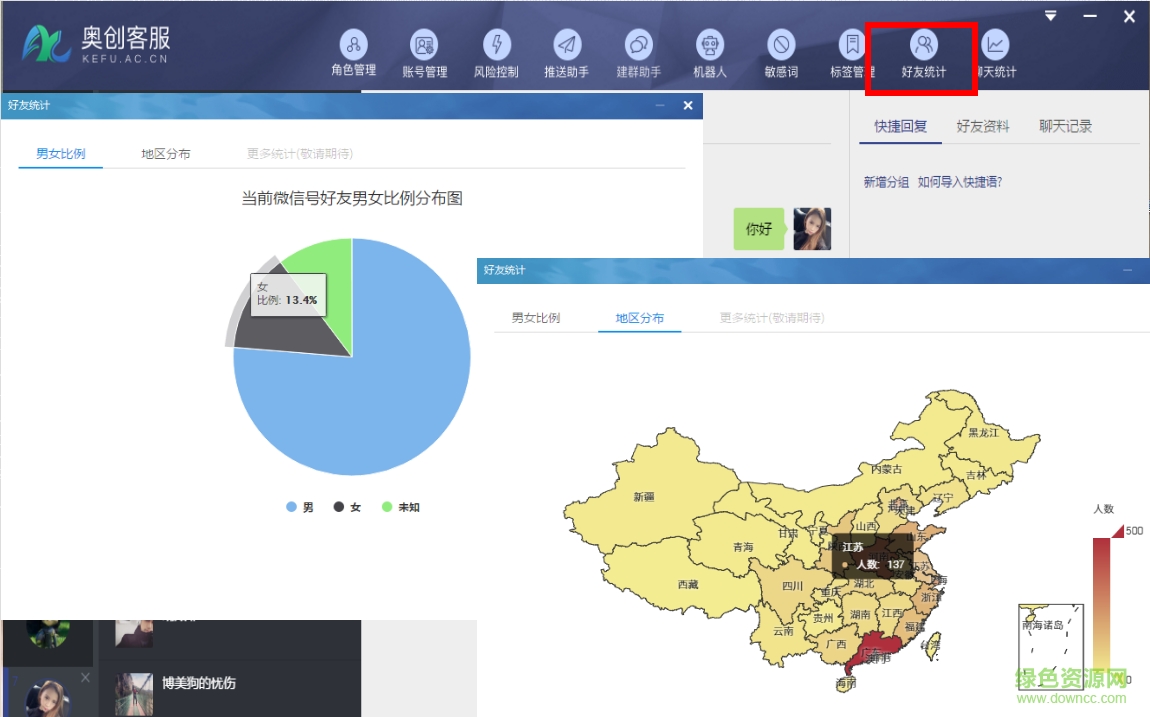
Task: Open 风险控制 settings
Action: coord(496,50)
